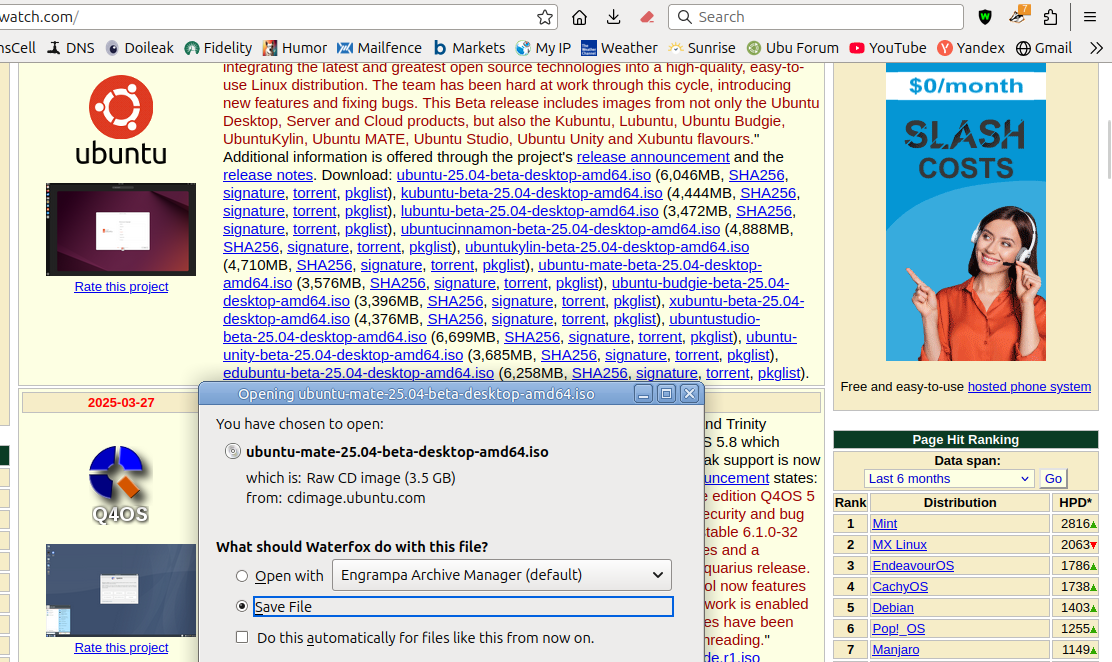The image size is (1112, 662).
Task: Open Mint in the Page Hit Ranking
Action: click(884, 524)
